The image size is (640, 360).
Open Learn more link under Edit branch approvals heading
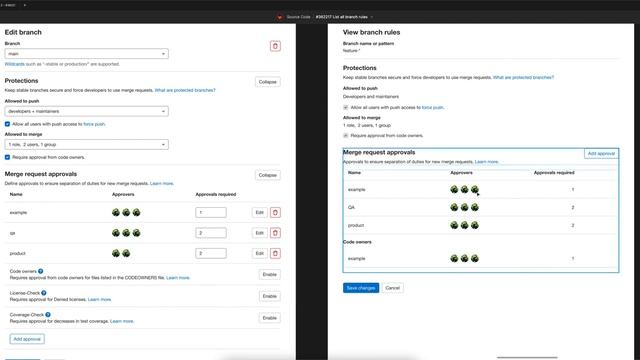[162, 184]
